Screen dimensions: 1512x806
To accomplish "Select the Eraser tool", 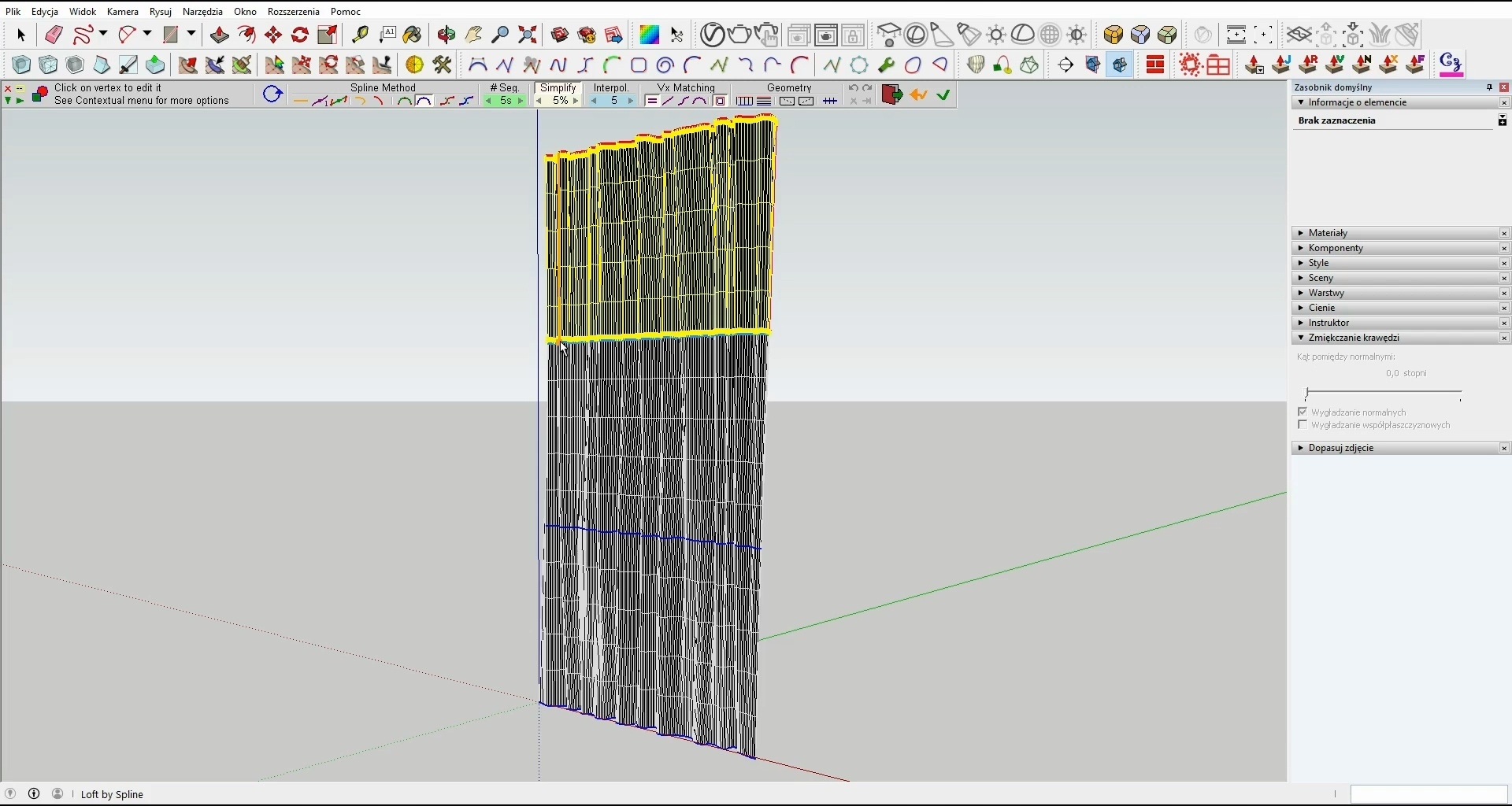I will tap(54, 35).
